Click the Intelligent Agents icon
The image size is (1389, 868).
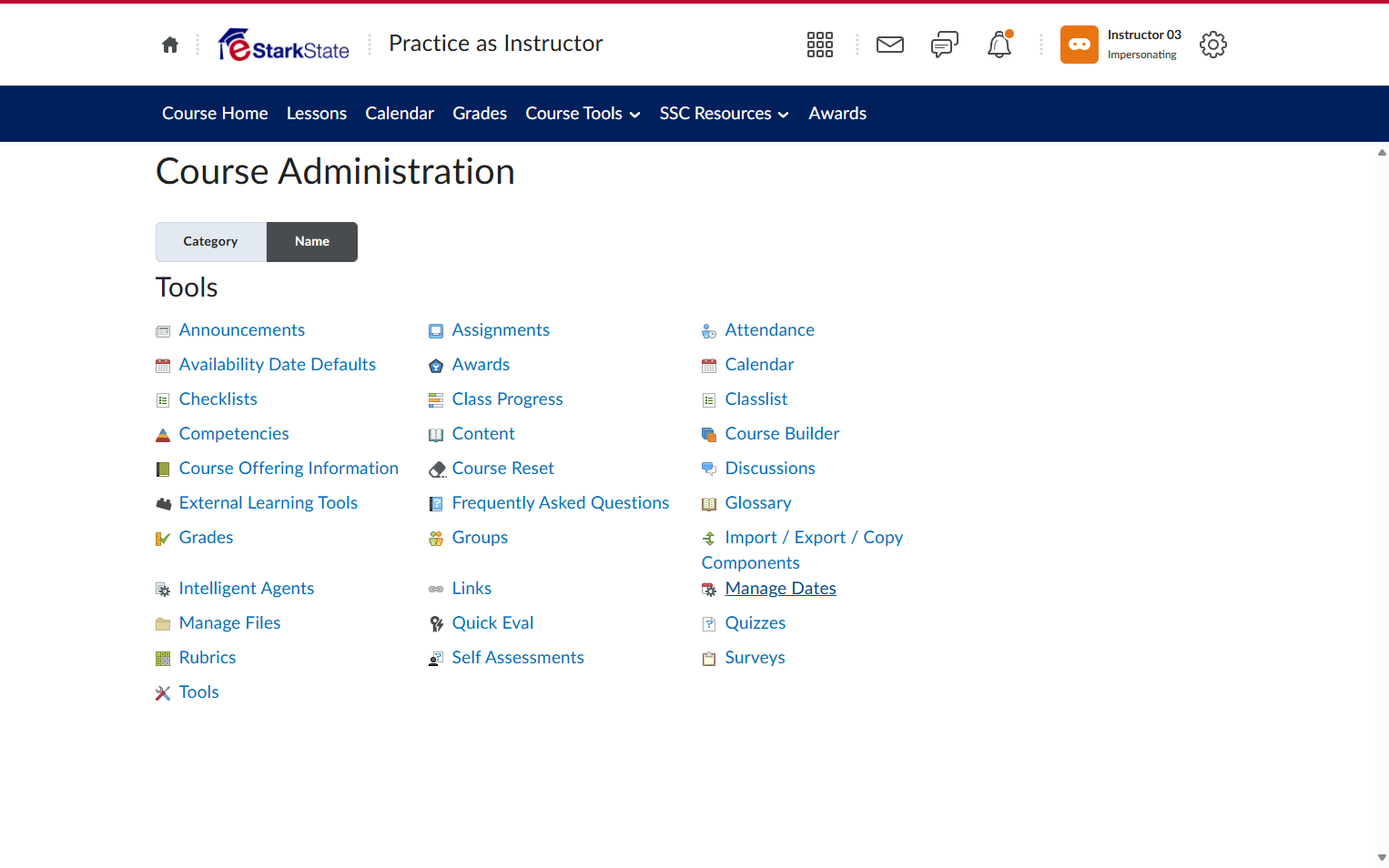[x=163, y=590]
